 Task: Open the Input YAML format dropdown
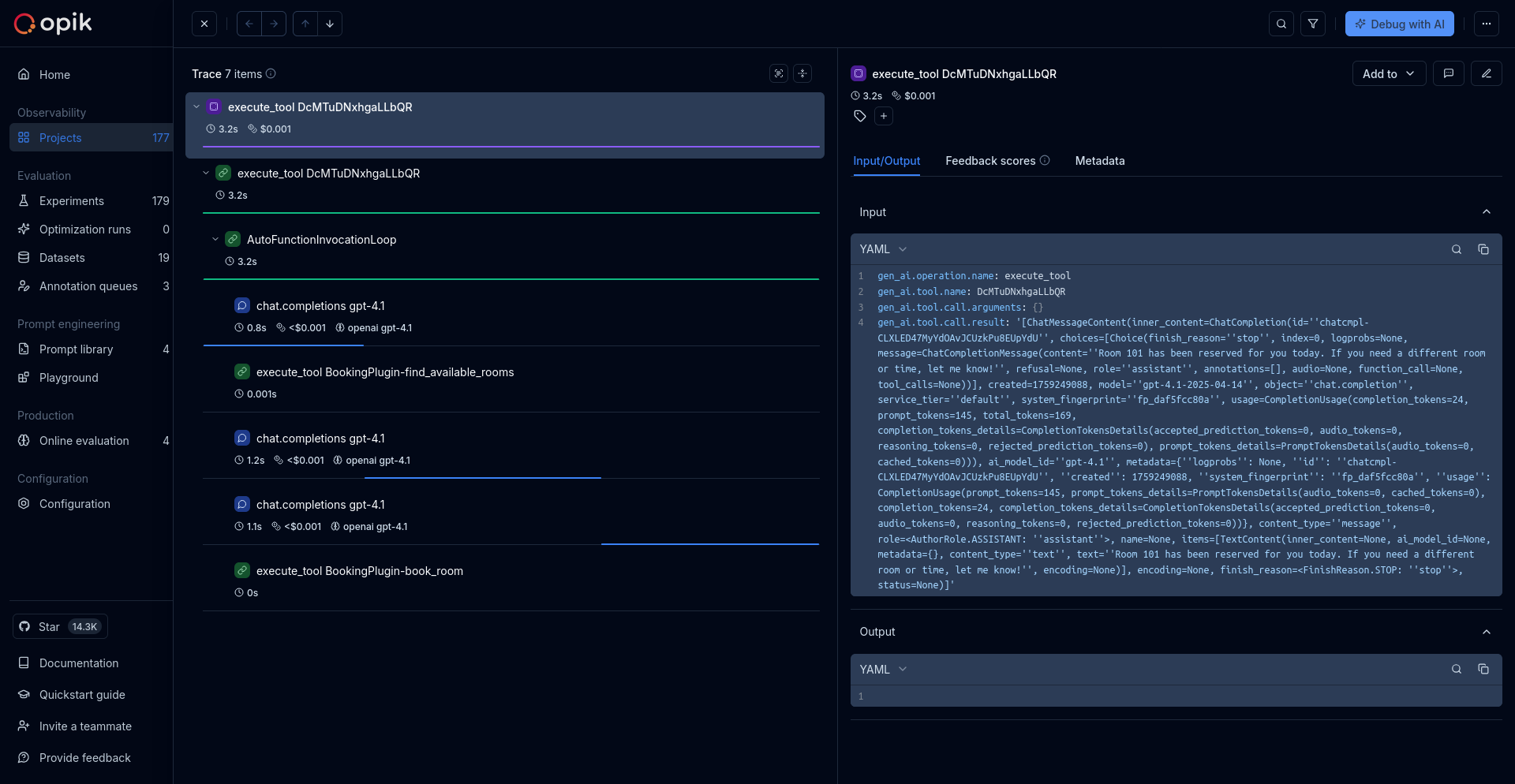click(883, 249)
